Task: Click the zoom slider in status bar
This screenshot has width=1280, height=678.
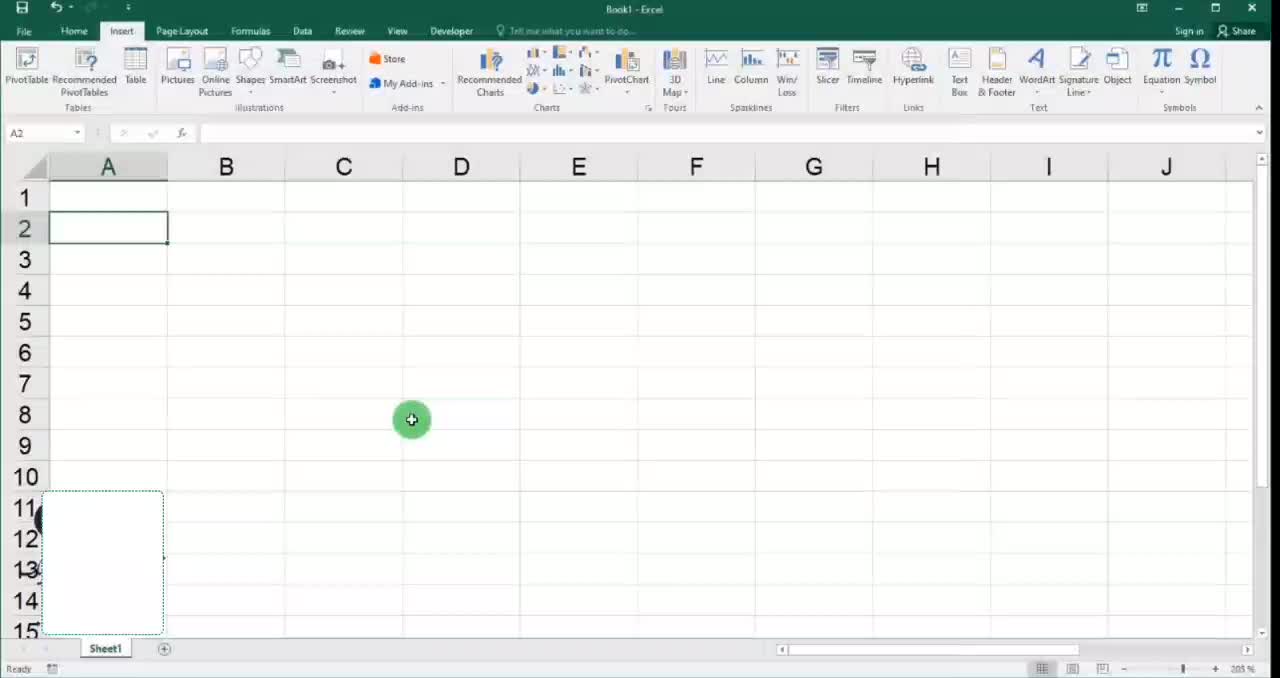Action: click(x=1183, y=669)
